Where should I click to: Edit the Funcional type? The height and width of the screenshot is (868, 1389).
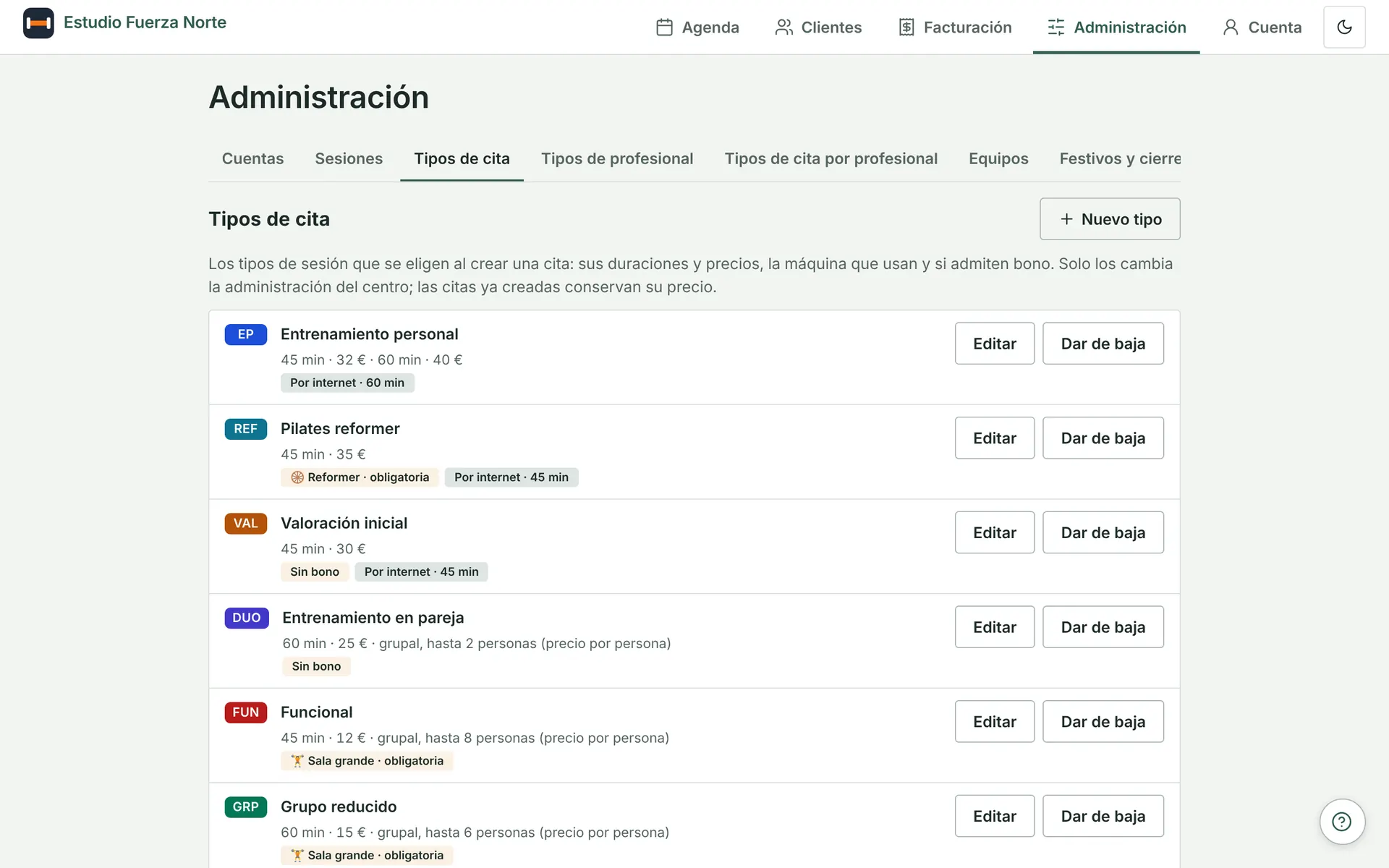[x=995, y=722]
